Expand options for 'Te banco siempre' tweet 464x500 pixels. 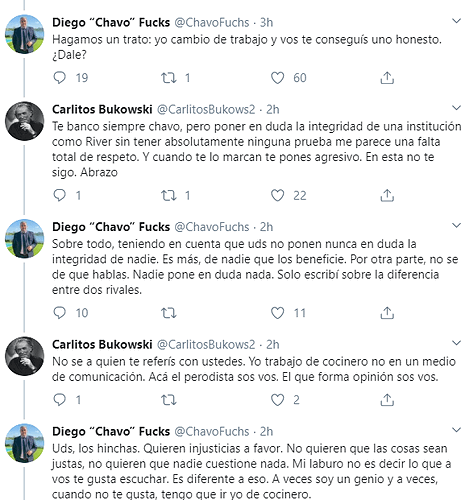(x=456, y=108)
